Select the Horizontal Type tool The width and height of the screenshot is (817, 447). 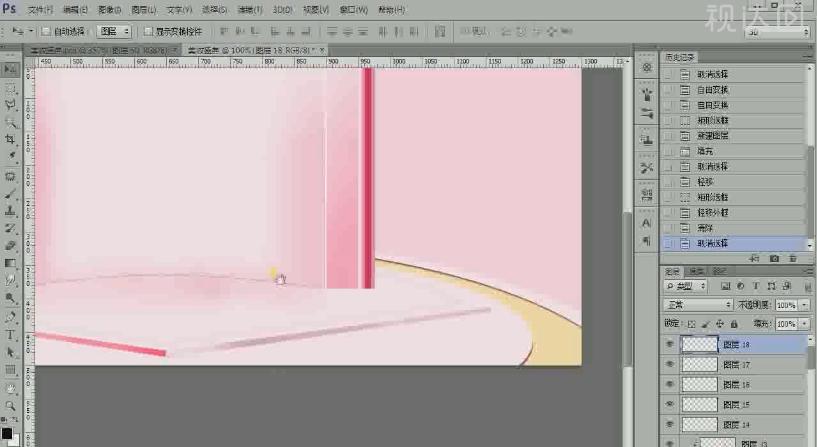tap(10, 335)
